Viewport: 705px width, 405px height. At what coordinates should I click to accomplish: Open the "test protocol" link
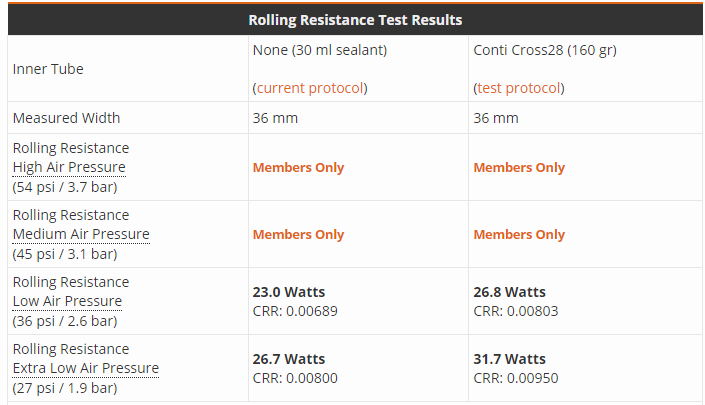[x=518, y=88]
